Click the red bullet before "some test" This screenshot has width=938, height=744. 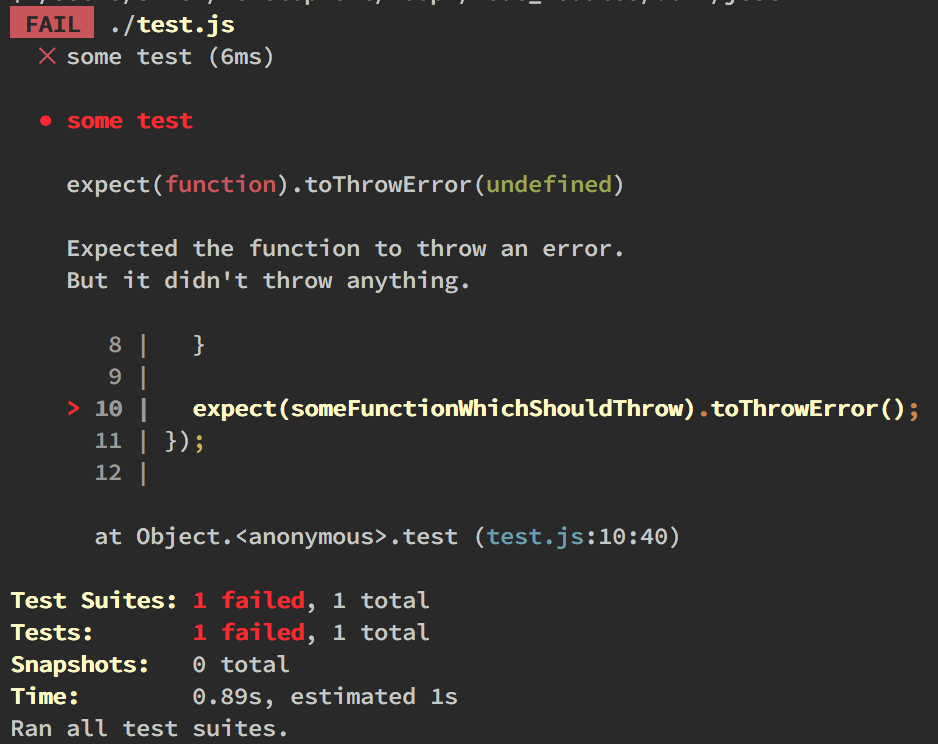45,121
